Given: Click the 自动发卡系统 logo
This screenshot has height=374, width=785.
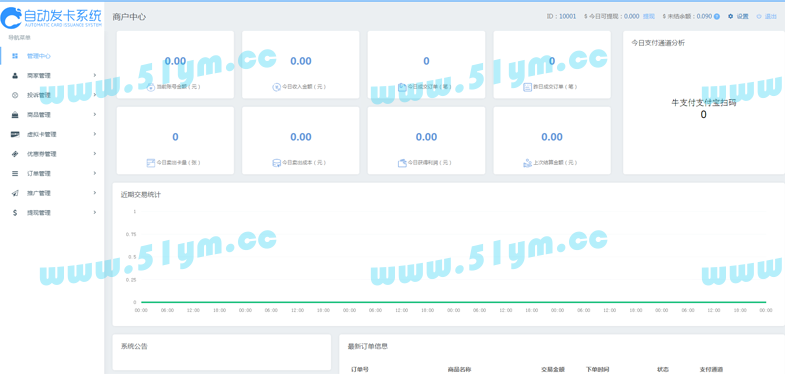Looking at the screenshot, I should (52, 17).
